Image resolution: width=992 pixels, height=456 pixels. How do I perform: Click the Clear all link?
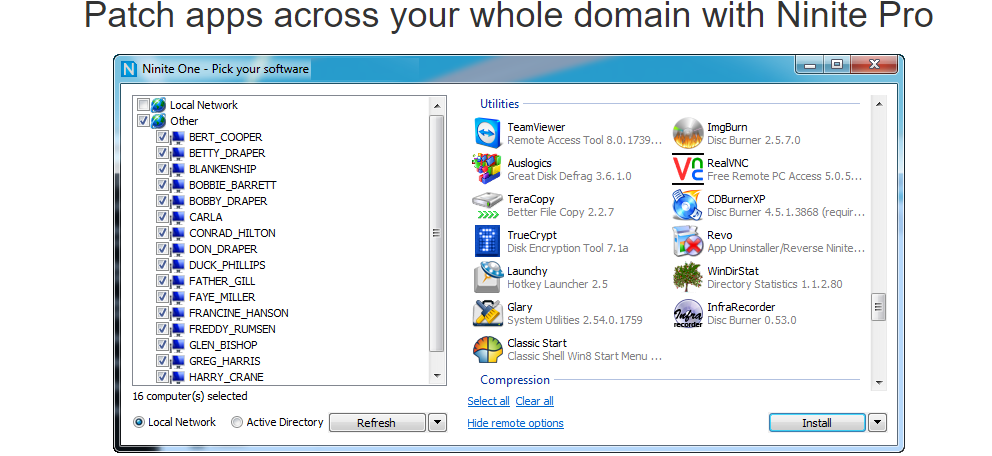point(535,401)
